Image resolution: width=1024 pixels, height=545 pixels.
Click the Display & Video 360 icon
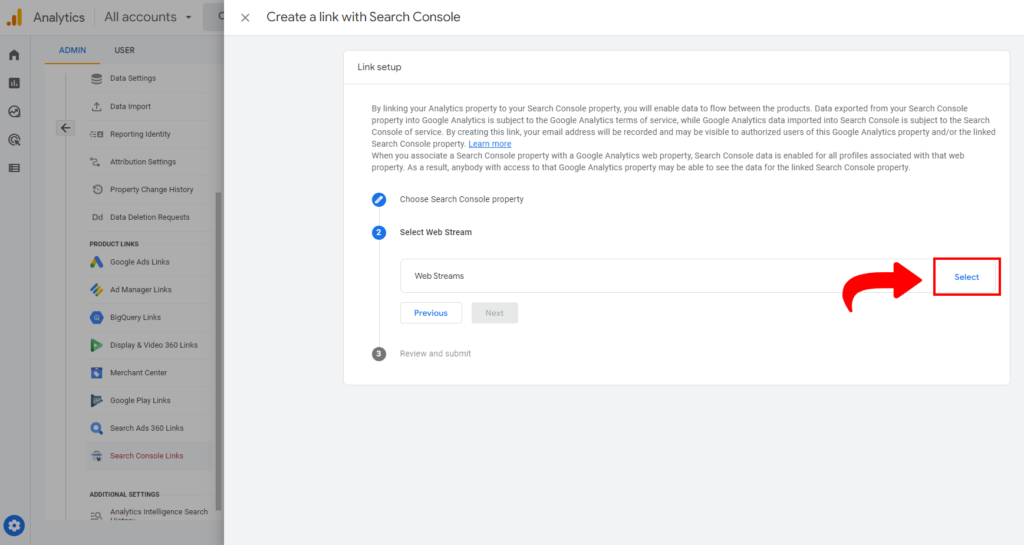point(96,345)
